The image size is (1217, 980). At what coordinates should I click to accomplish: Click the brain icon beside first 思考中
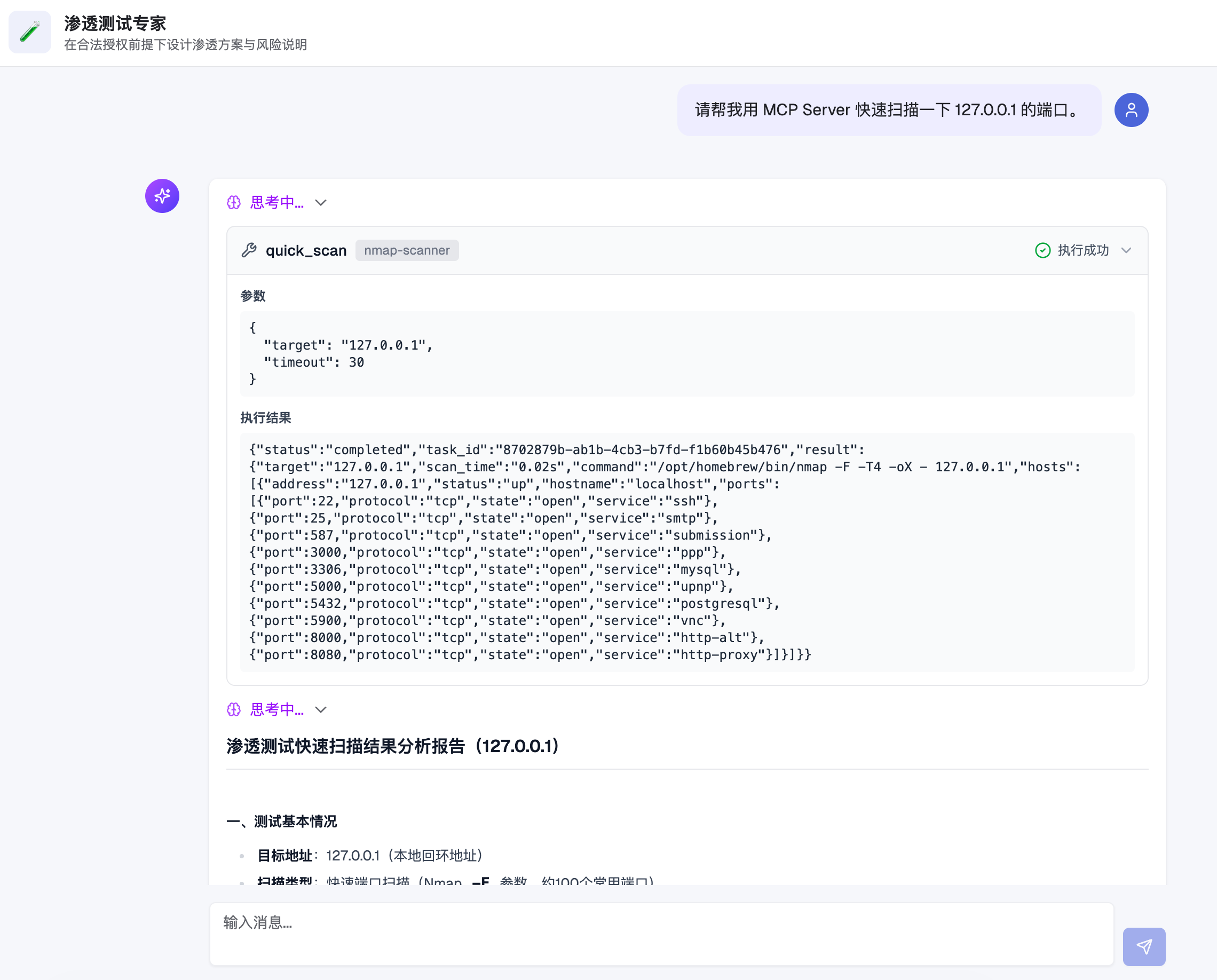(x=234, y=203)
